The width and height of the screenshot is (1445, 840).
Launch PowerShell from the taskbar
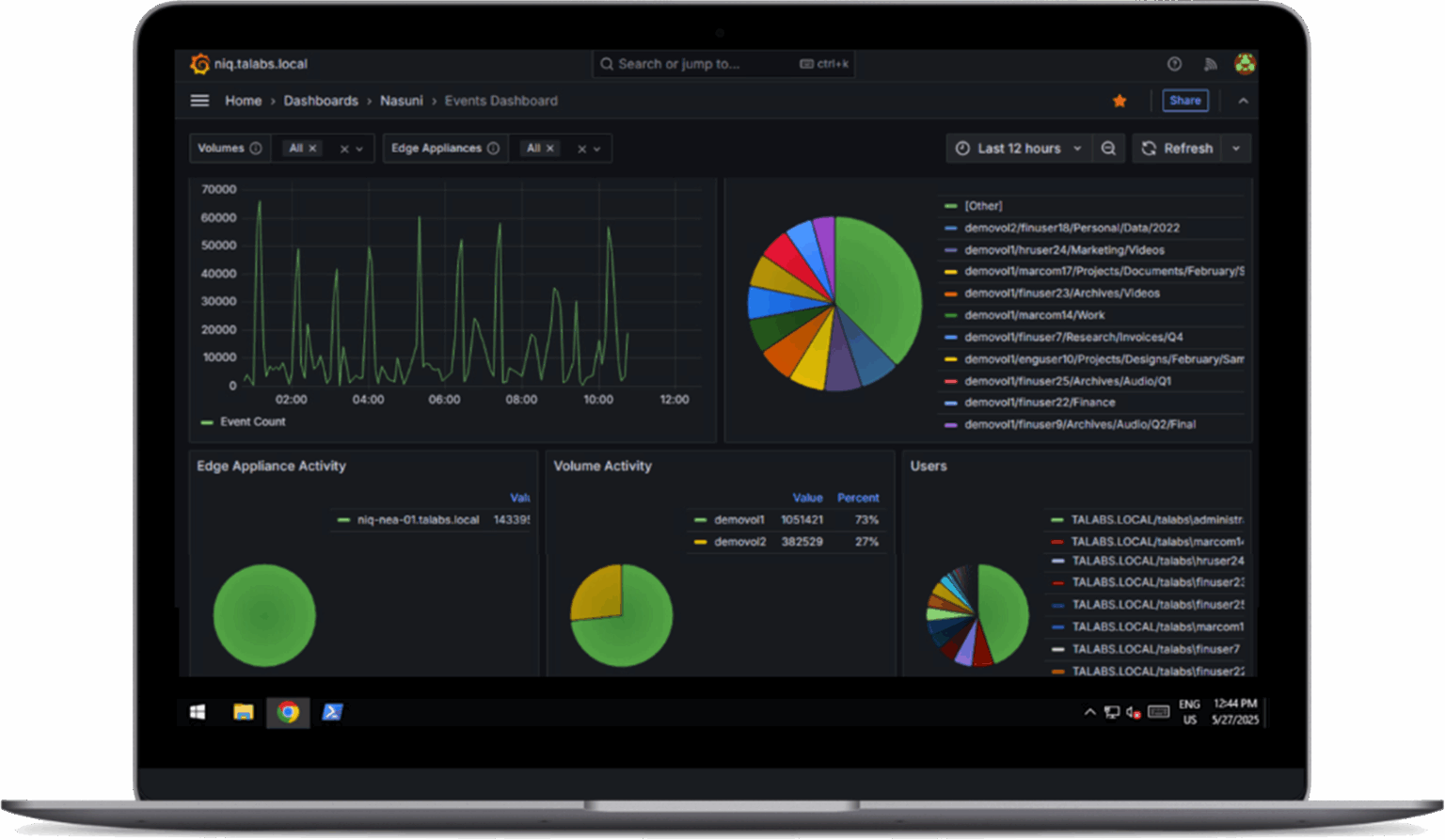pyautogui.click(x=332, y=712)
